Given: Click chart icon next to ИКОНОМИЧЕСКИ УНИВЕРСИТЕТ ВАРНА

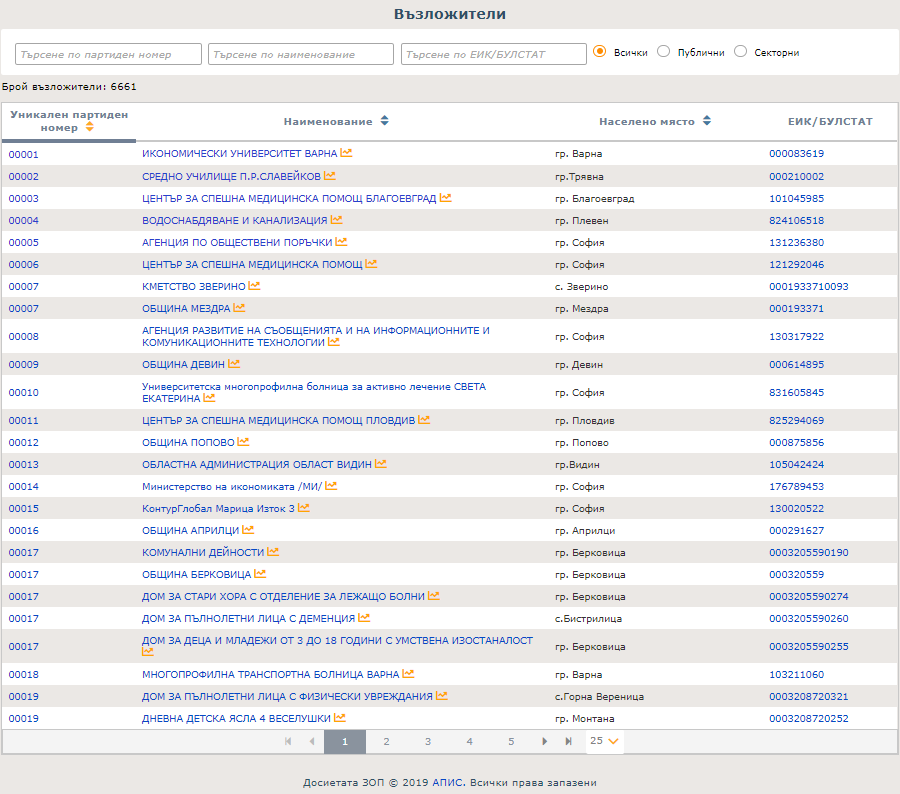Looking at the screenshot, I should 346,153.
